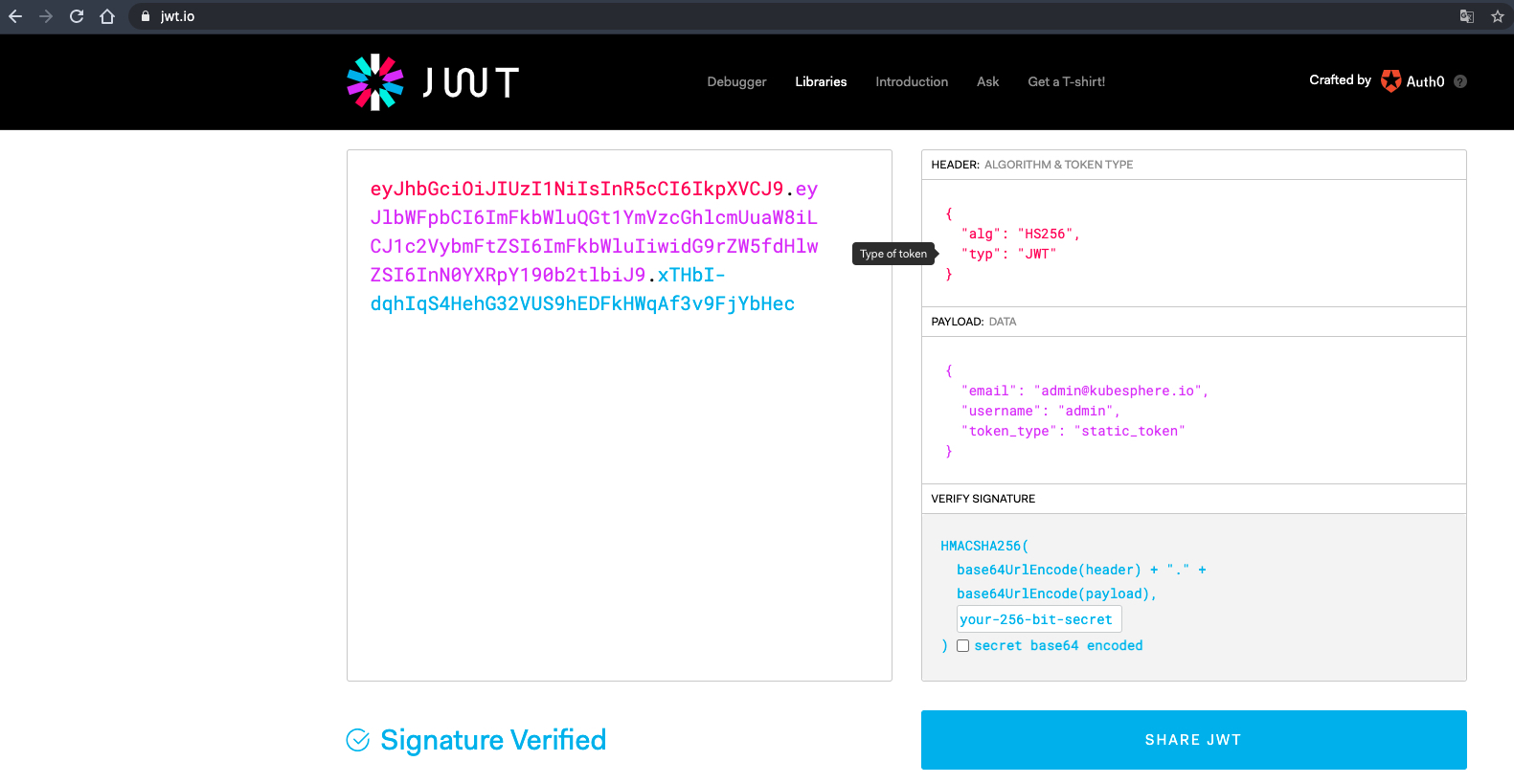Click the lock icon in the address bar

[146, 16]
